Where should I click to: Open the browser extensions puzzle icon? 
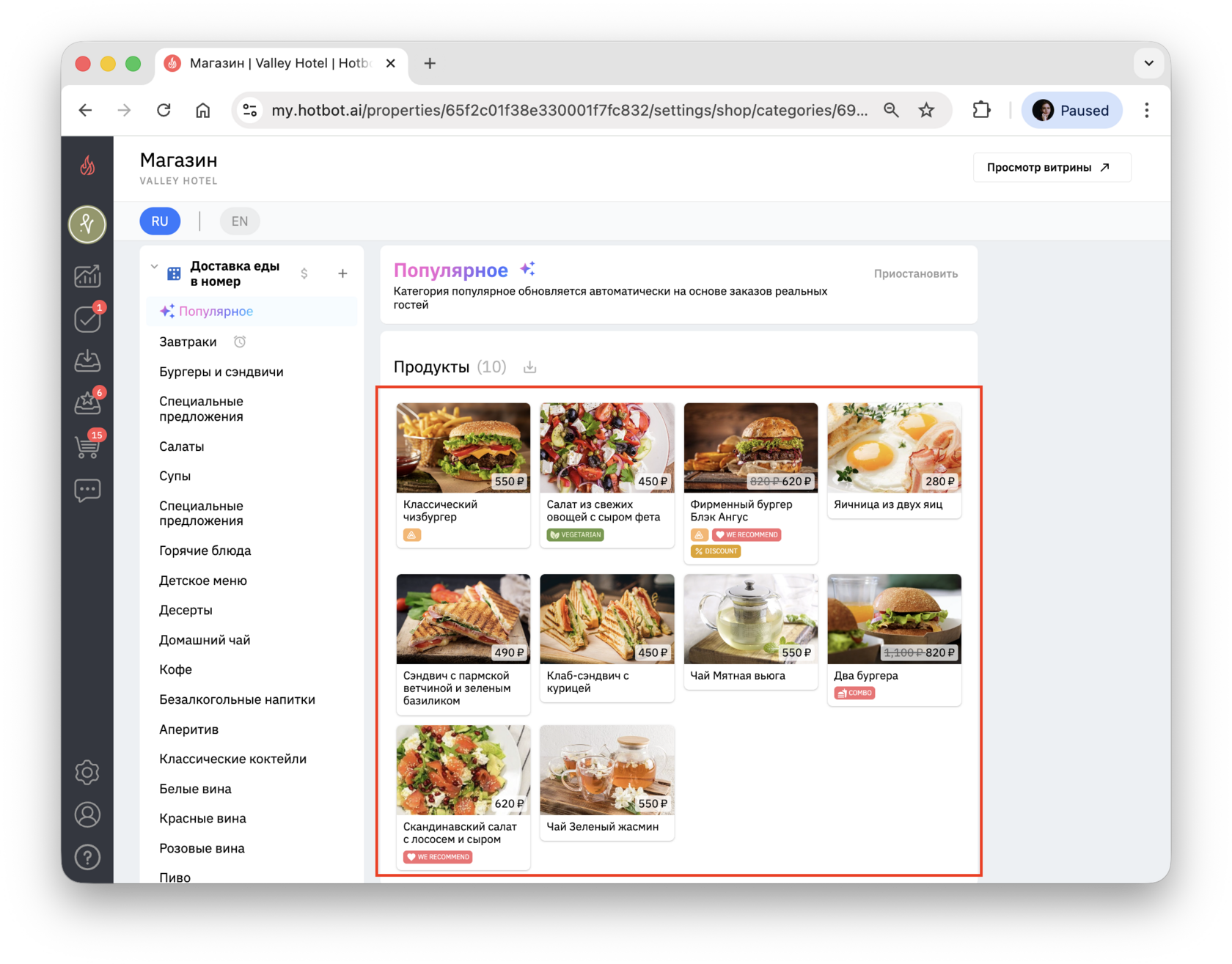click(x=981, y=110)
